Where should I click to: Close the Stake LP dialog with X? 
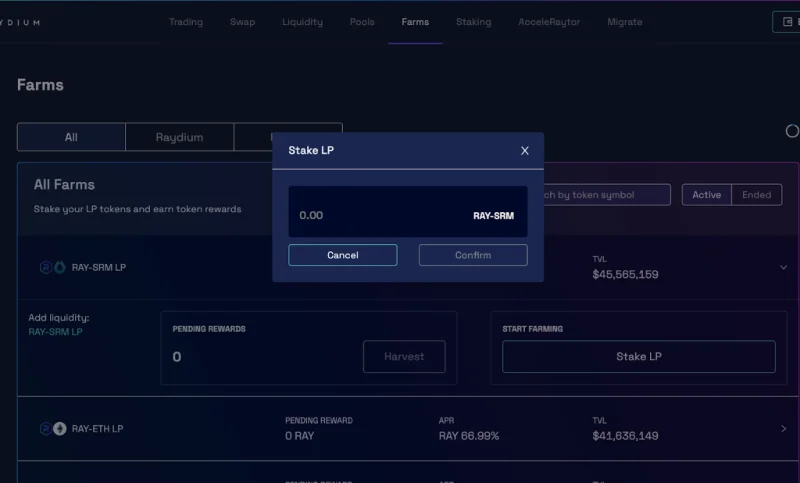click(x=524, y=150)
